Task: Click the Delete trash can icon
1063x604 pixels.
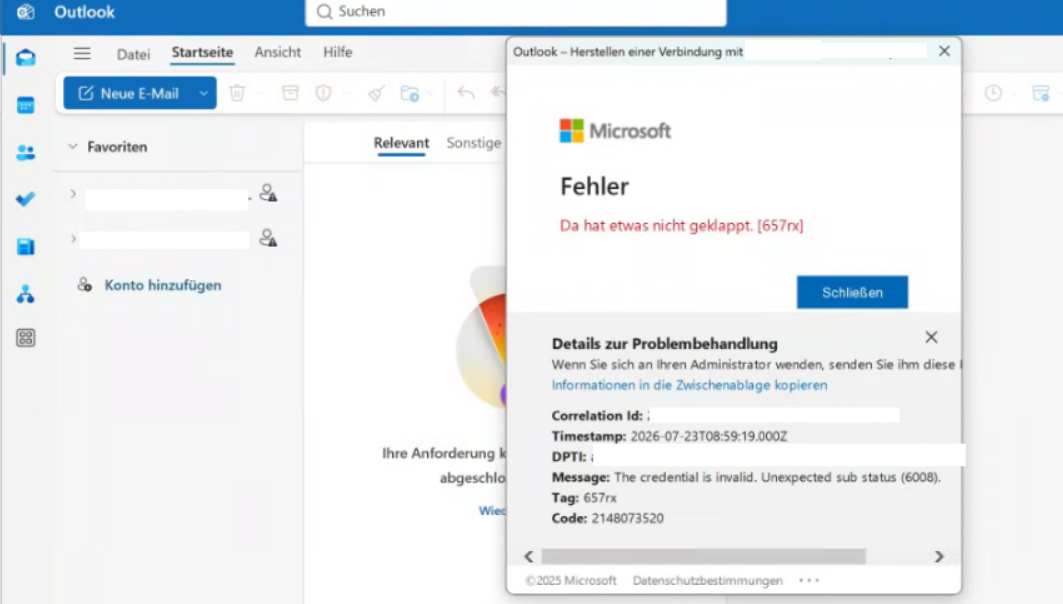Action: pos(237,93)
